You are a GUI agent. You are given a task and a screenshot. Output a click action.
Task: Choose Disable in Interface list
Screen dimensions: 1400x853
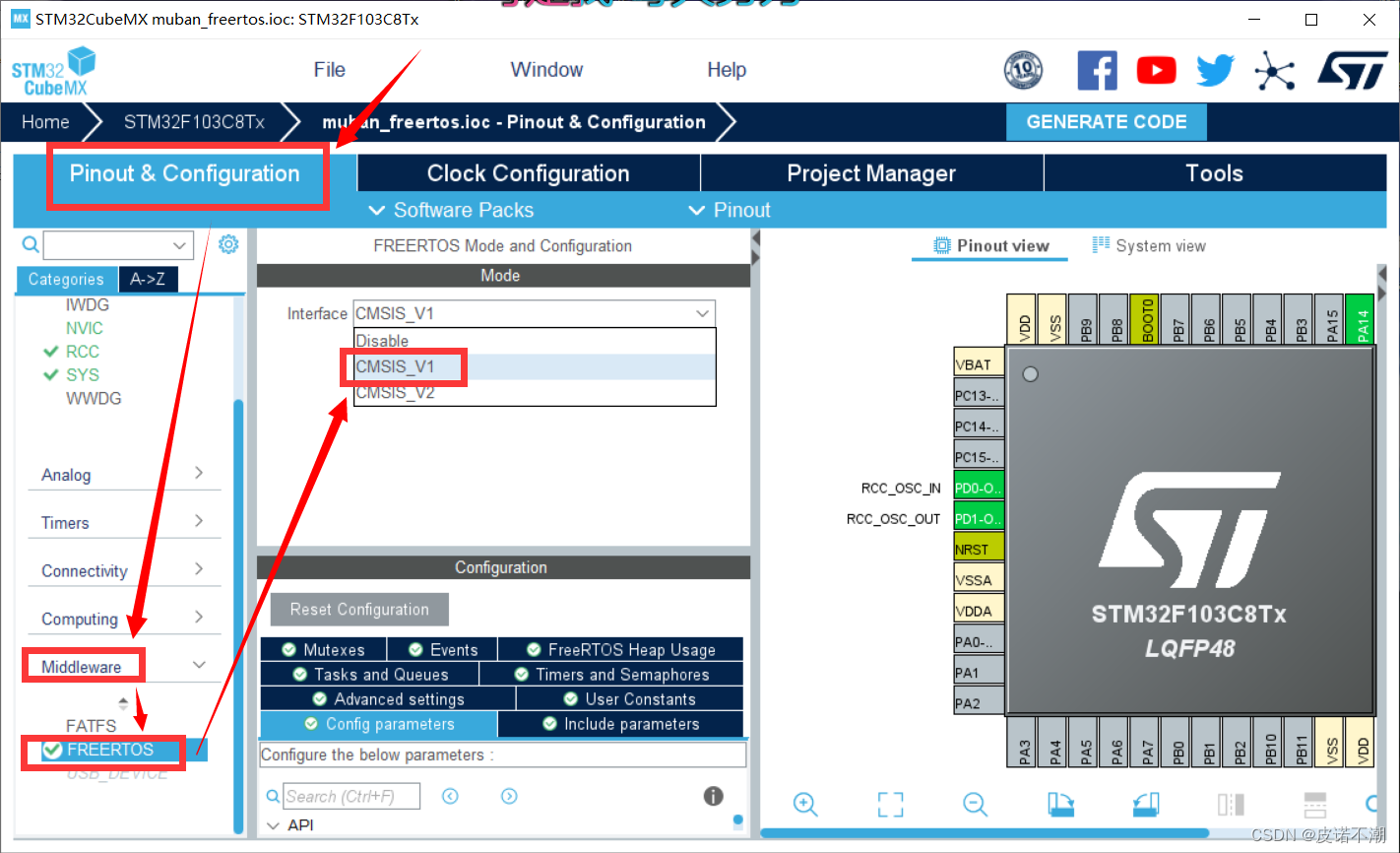tap(535, 341)
